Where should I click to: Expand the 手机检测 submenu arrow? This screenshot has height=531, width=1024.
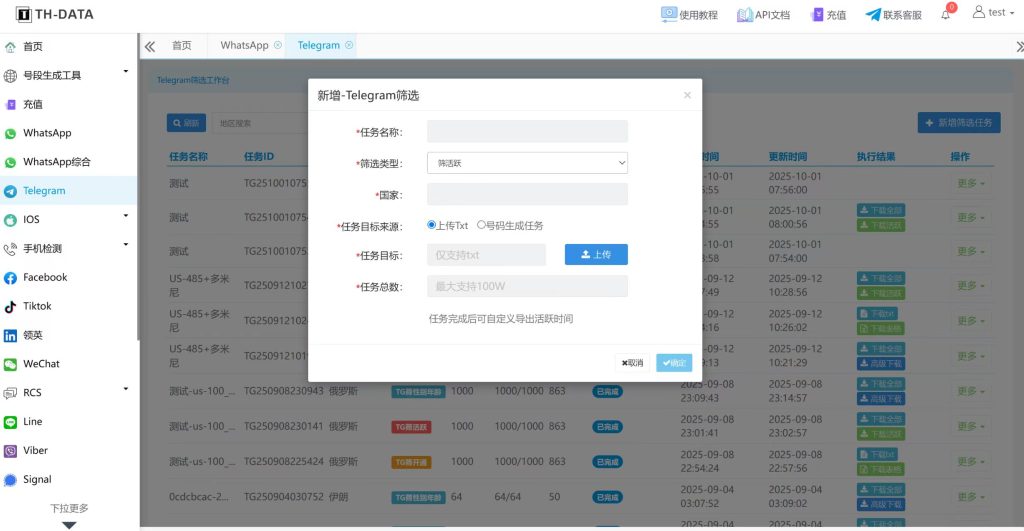tap(126, 244)
